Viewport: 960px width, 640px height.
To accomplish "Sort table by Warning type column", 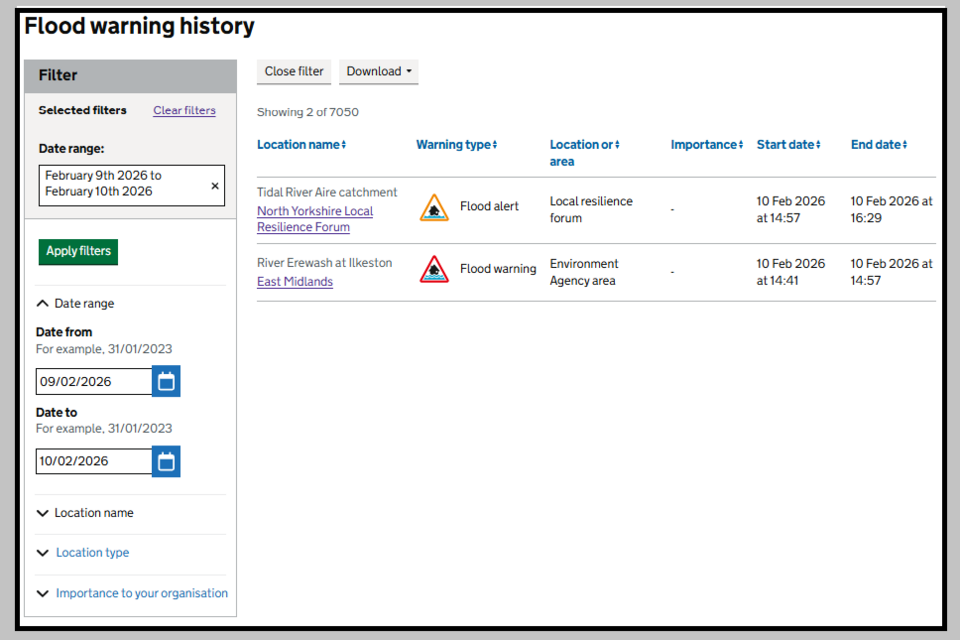I will (x=456, y=145).
